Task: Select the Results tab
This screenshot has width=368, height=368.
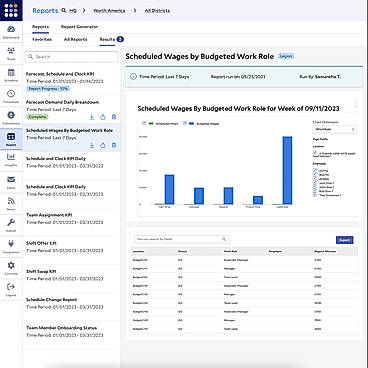Action: pyautogui.click(x=107, y=39)
